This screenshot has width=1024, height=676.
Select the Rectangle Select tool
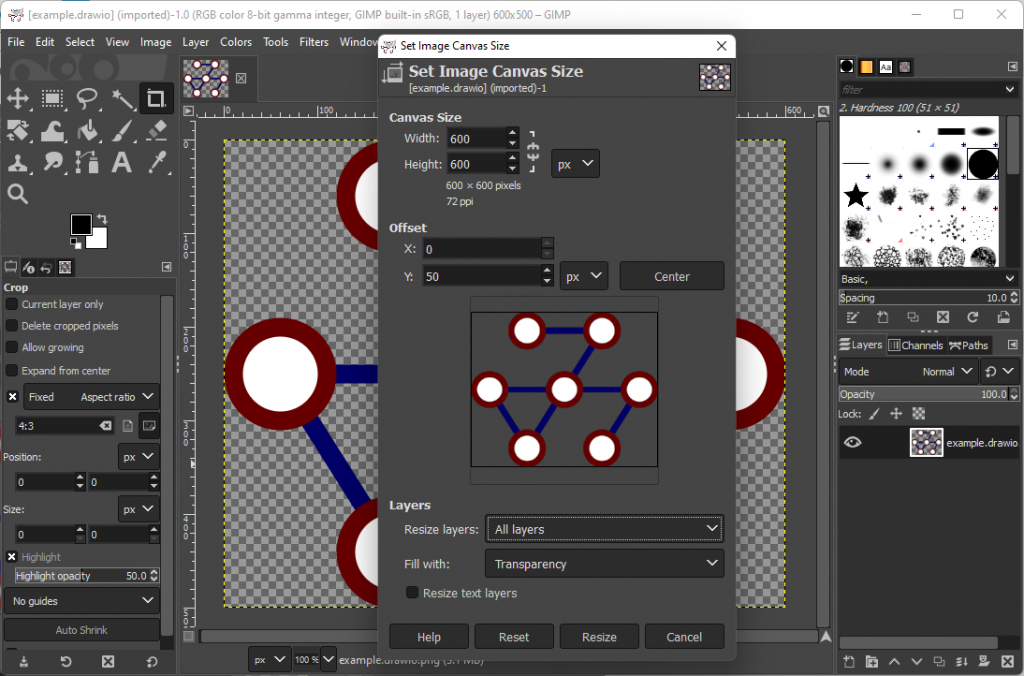pos(52,99)
